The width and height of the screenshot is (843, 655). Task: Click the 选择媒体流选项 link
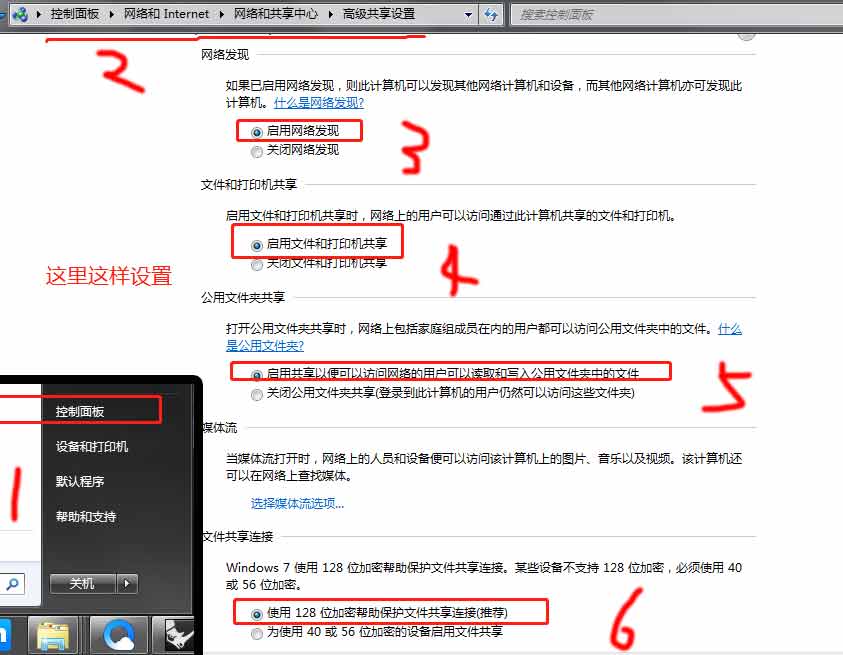[x=297, y=503]
